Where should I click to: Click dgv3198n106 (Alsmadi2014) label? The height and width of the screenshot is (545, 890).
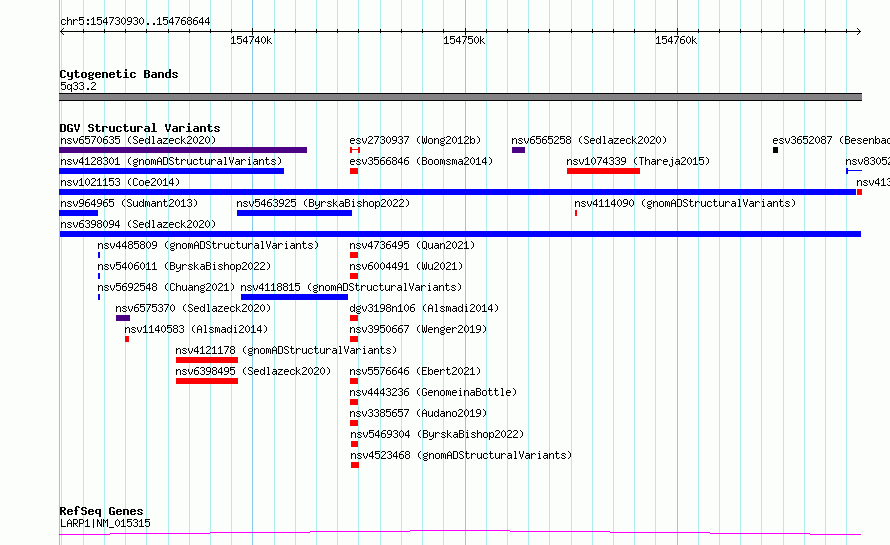click(424, 308)
